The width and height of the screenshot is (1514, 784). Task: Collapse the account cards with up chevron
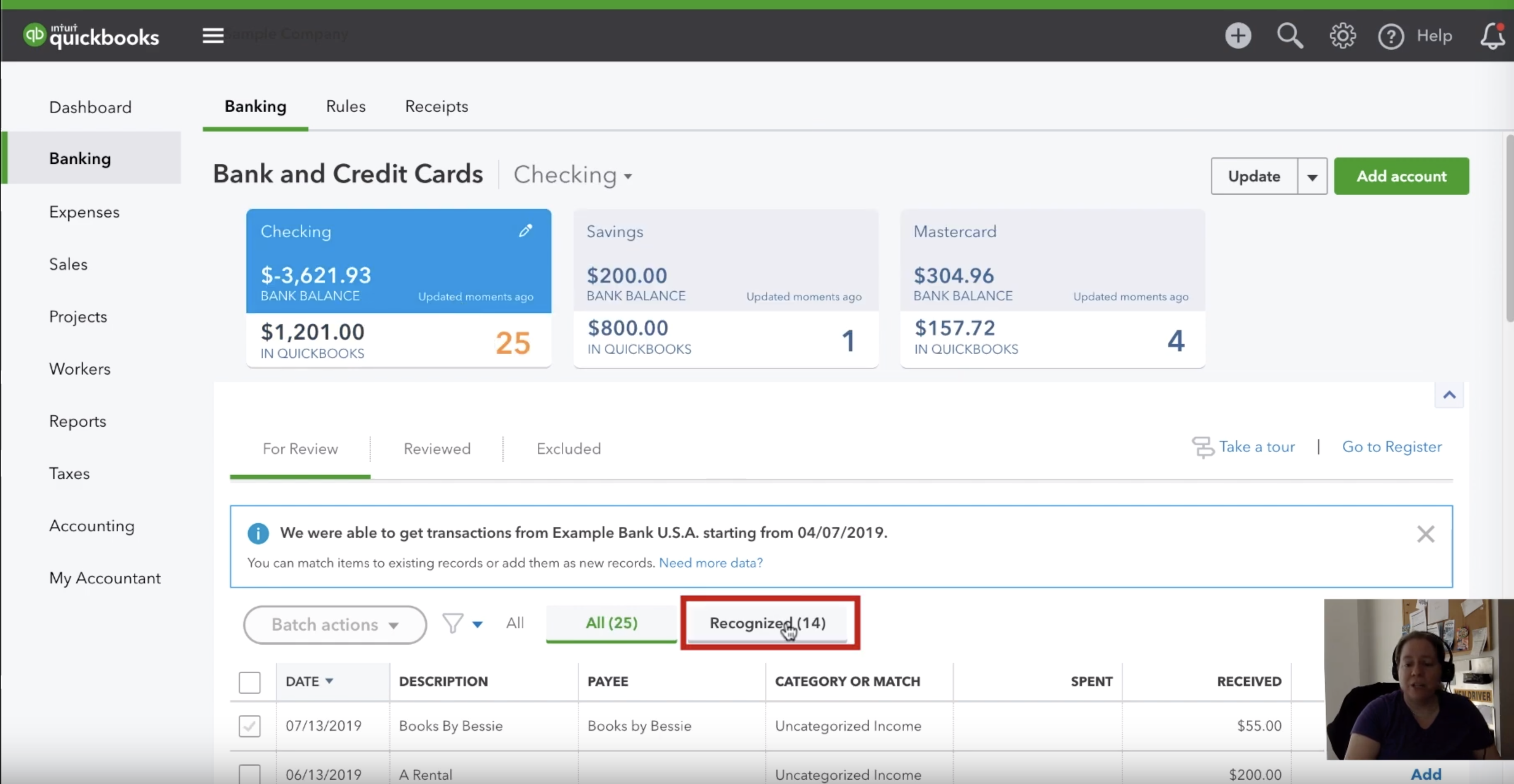point(1449,394)
